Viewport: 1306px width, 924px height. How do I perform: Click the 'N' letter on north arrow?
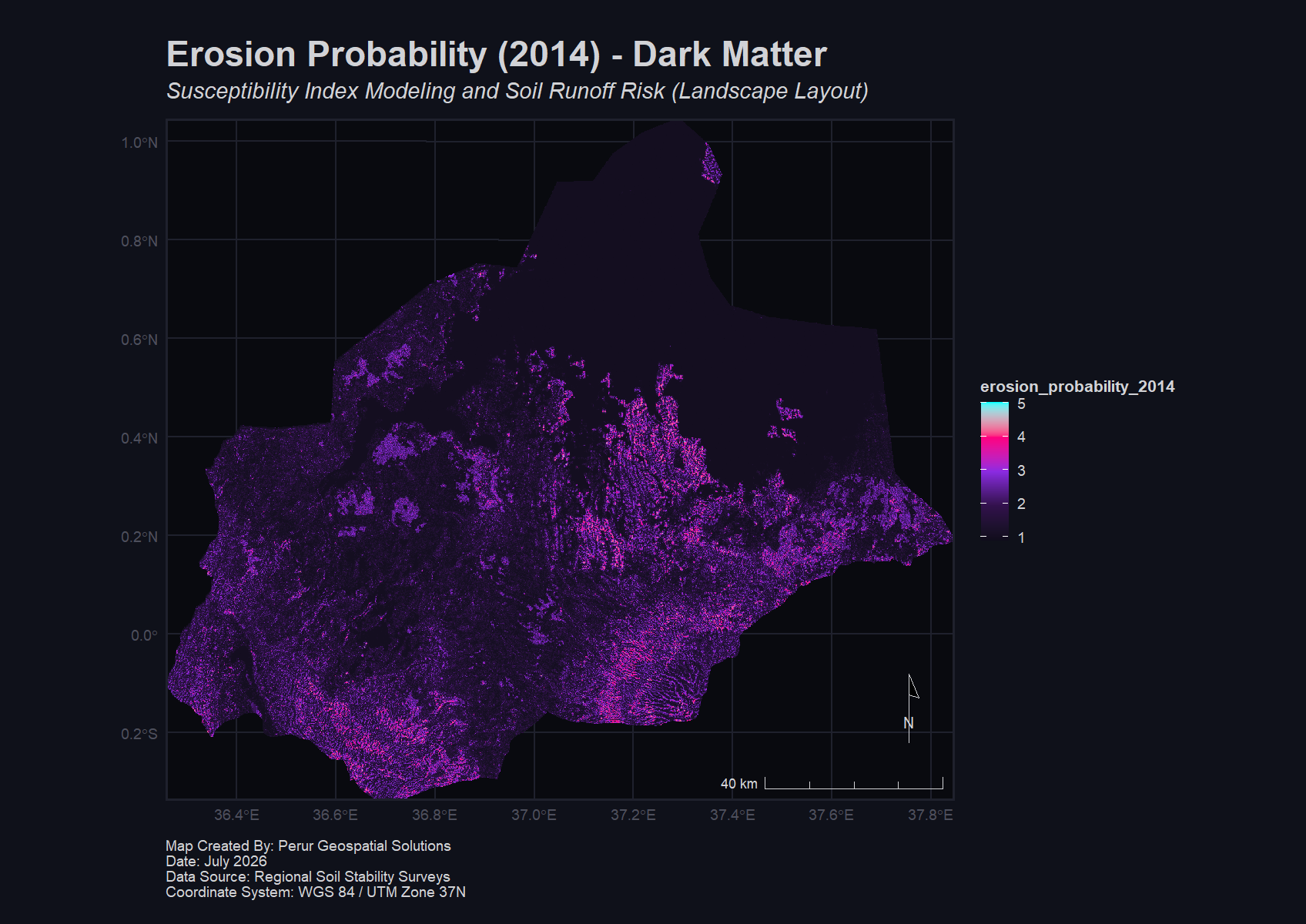pyautogui.click(x=909, y=723)
